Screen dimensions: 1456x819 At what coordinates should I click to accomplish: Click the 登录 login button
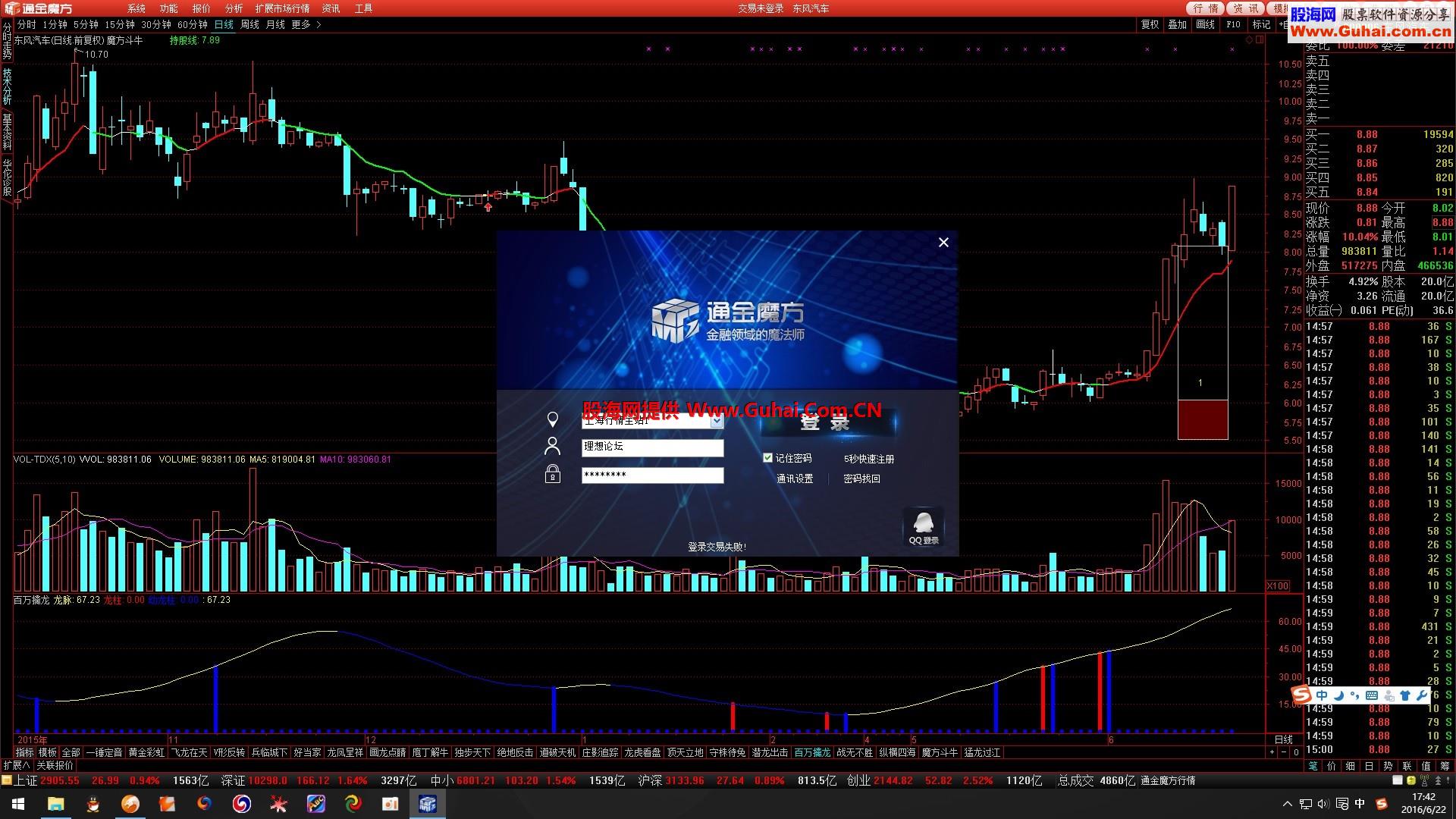828,422
